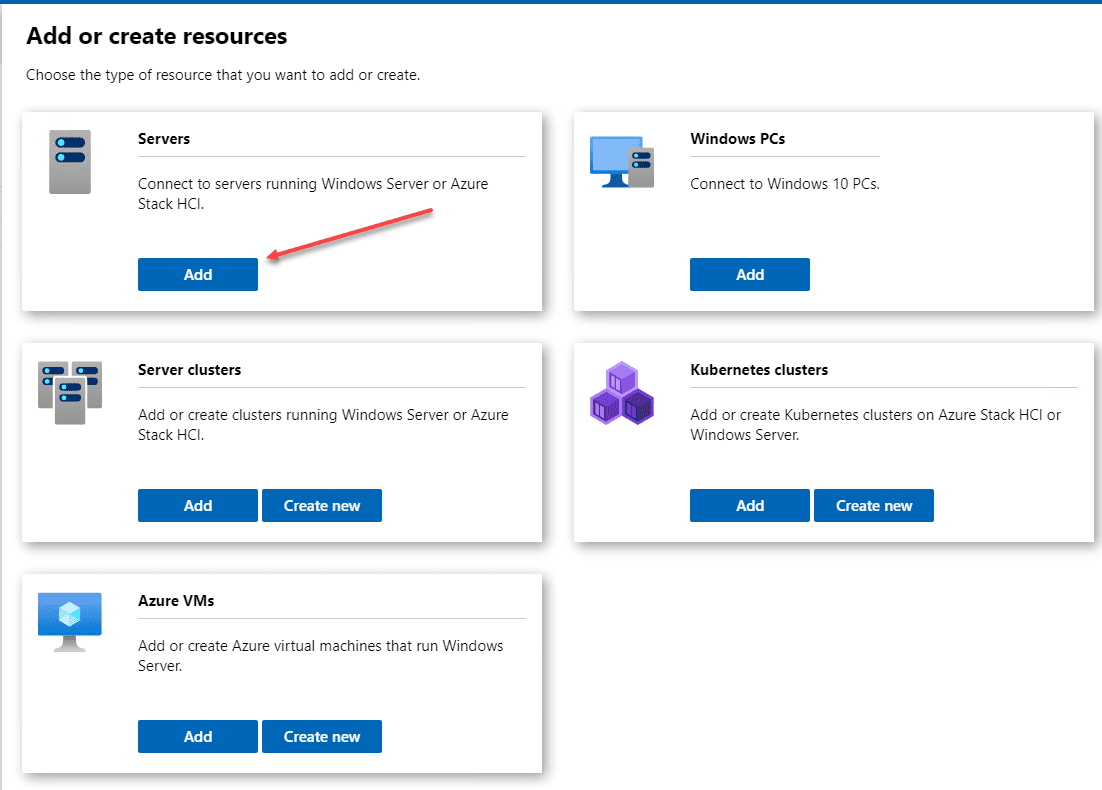
Task: Click the Add button under Servers
Action: coord(197,274)
